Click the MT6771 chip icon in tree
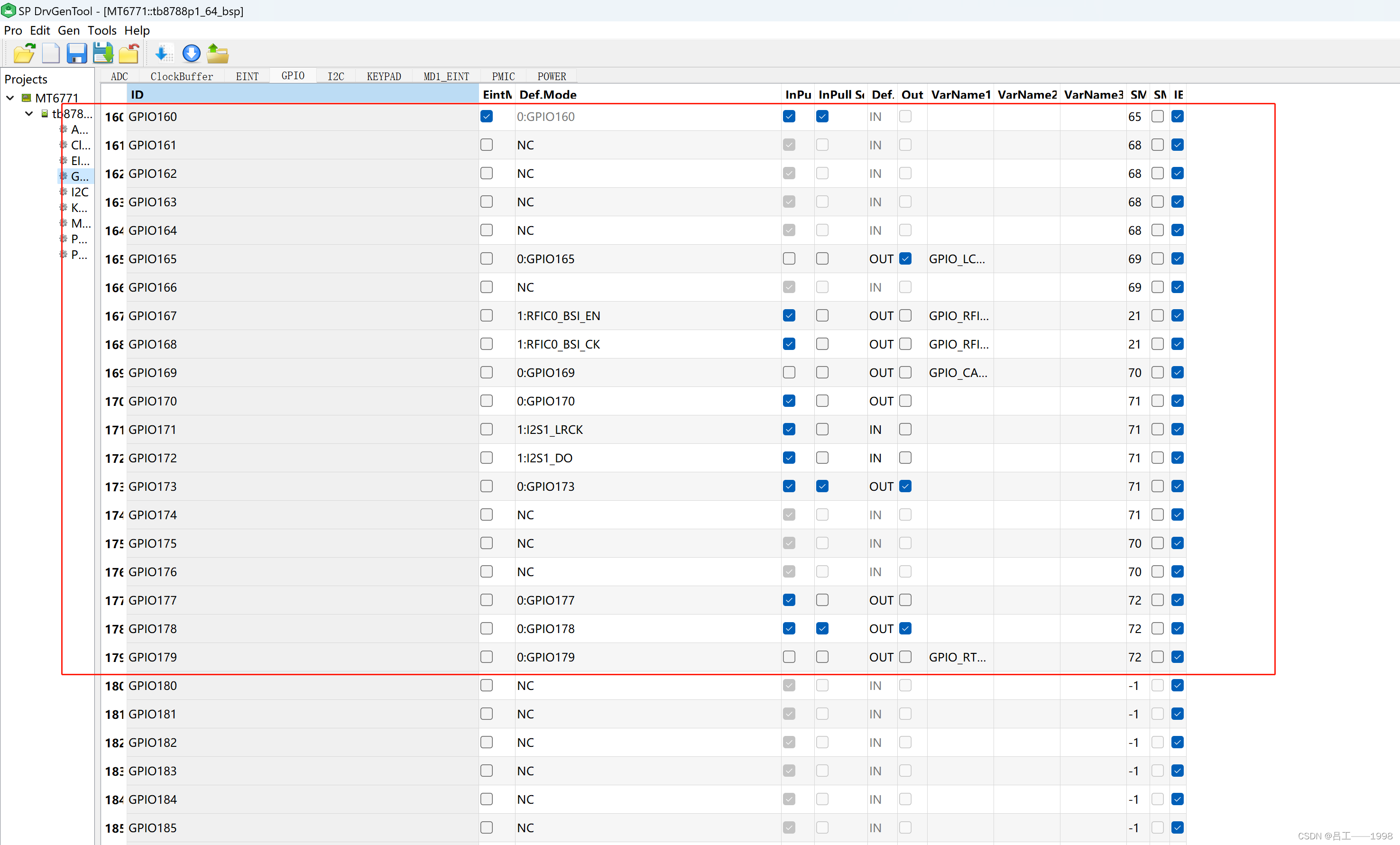Viewport: 1400px width, 845px height. tap(26, 98)
